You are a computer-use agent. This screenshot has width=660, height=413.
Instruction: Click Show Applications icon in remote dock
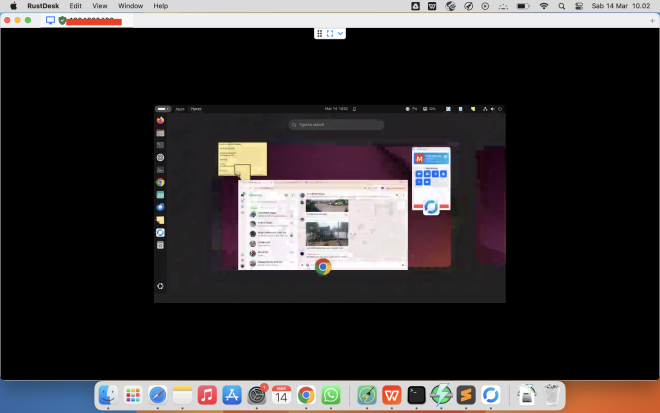pos(160,286)
